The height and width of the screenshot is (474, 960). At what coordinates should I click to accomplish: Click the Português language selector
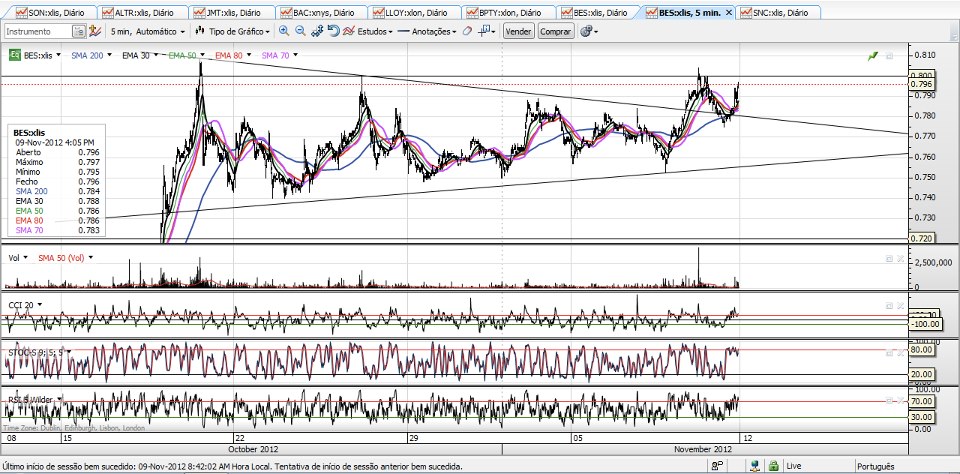(x=876, y=467)
